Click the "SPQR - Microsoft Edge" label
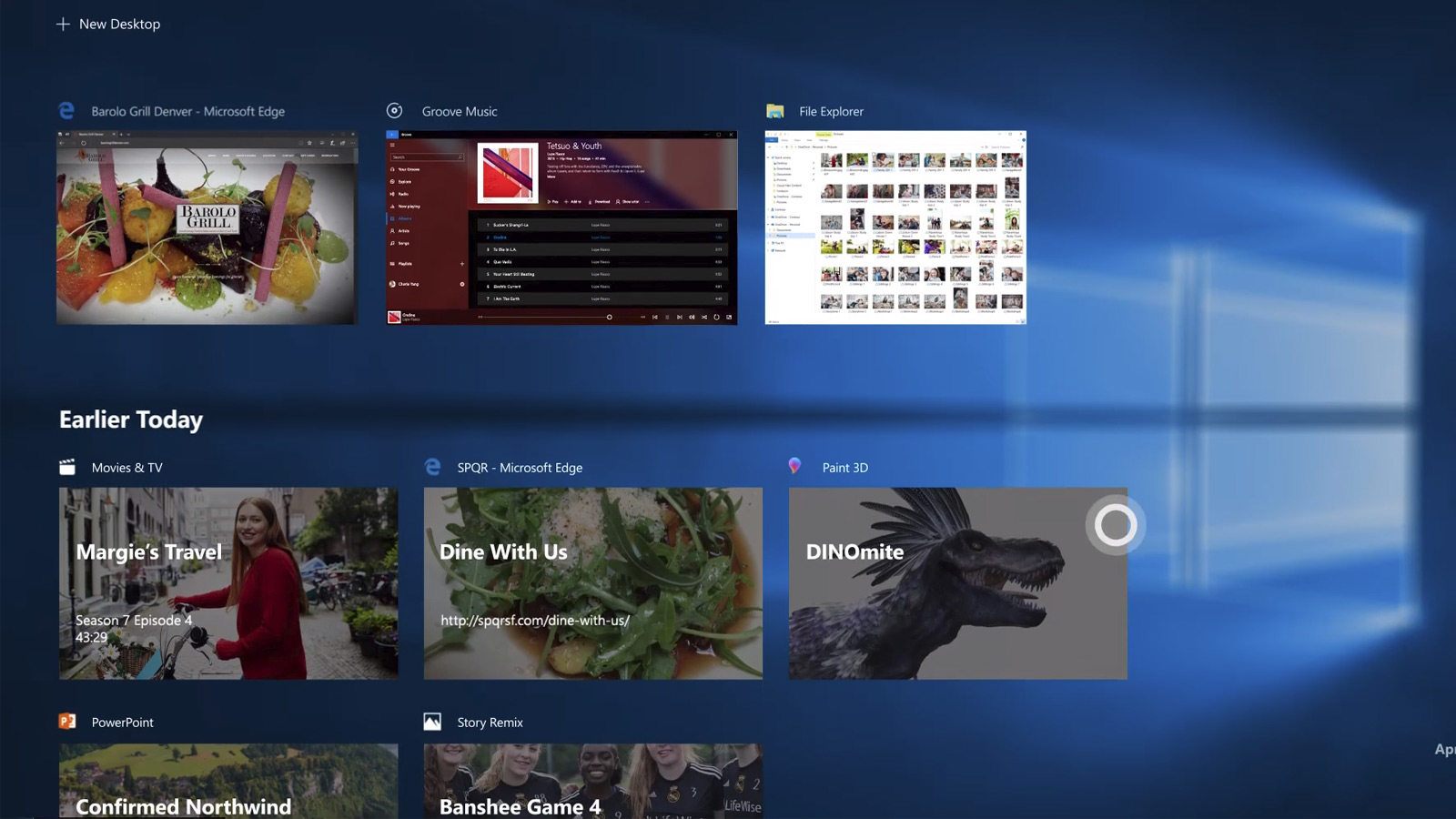 (520, 468)
